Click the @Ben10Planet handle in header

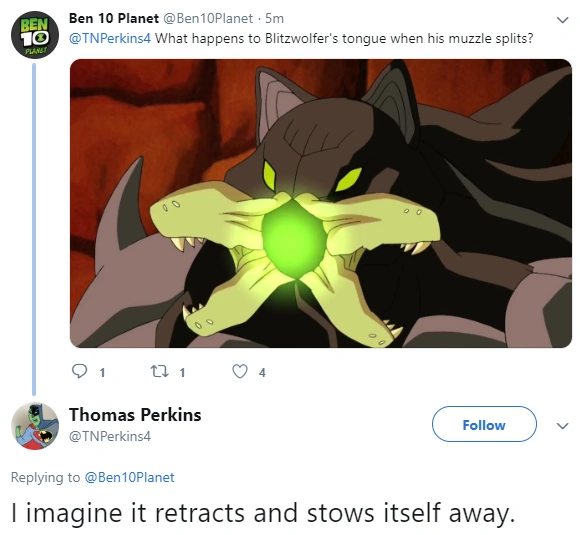coord(208,18)
